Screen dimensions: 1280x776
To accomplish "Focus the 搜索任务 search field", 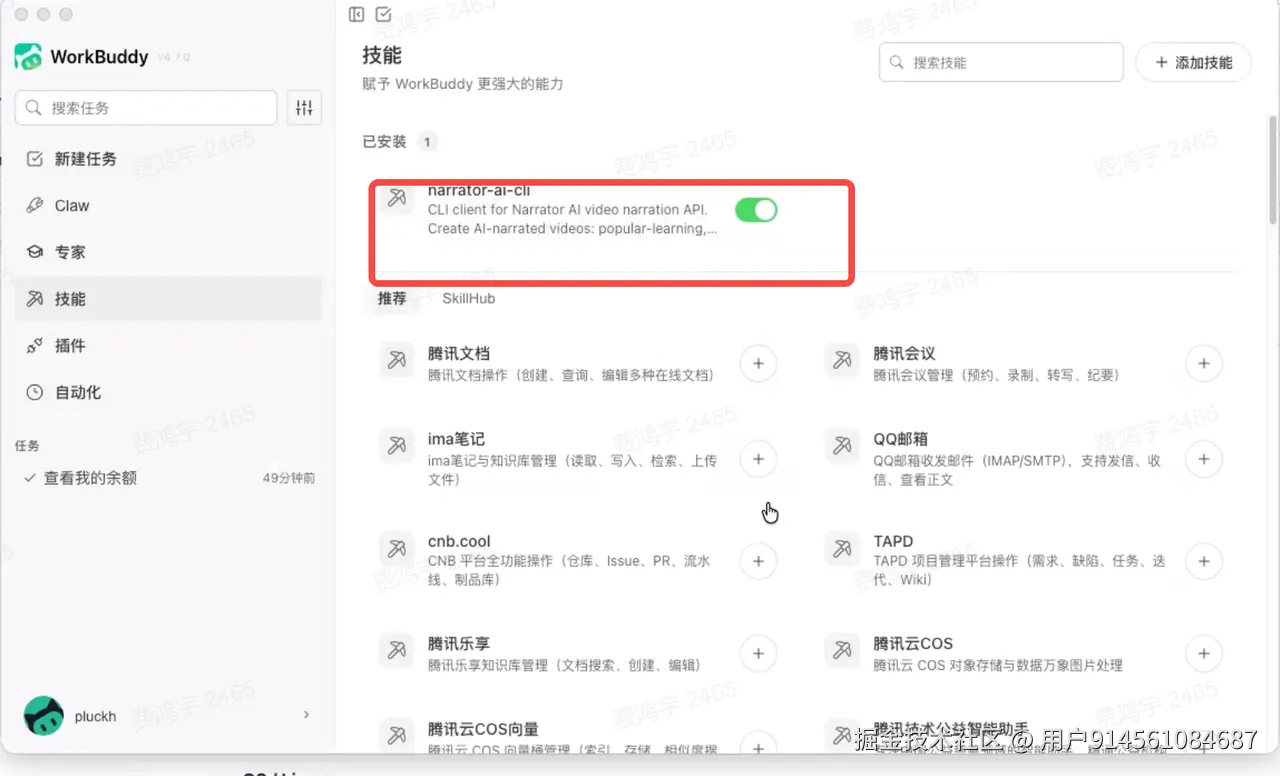I will pos(146,107).
